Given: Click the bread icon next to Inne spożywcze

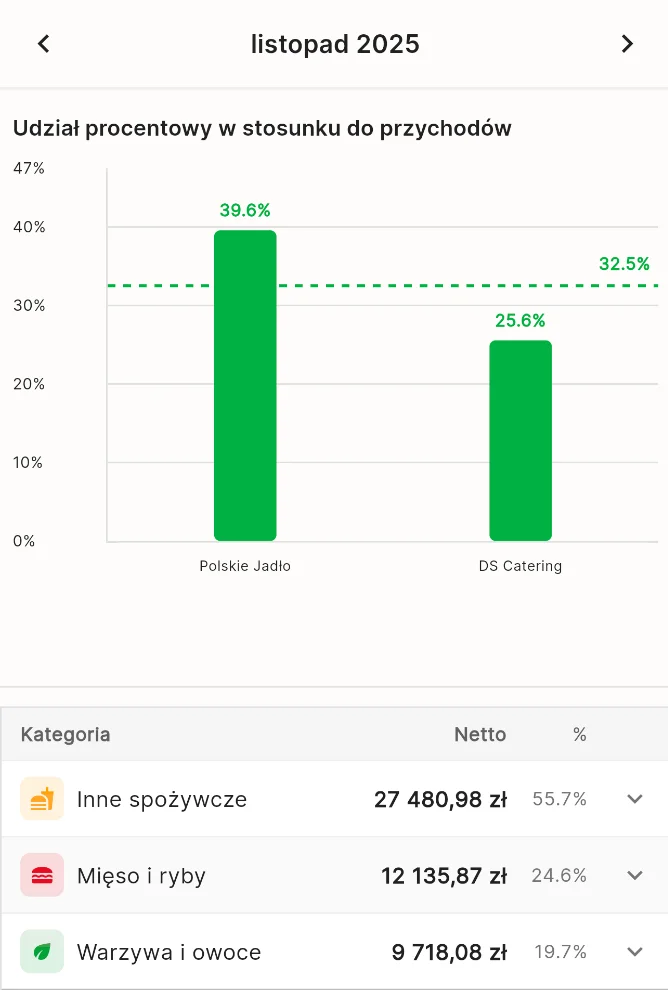Looking at the screenshot, I should click(x=41, y=799).
